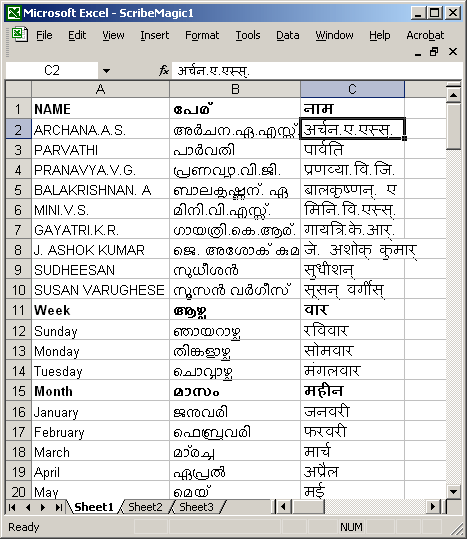This screenshot has height=539, width=467.
Task: Switch to the Sheet3 tab
Action: click(x=197, y=507)
